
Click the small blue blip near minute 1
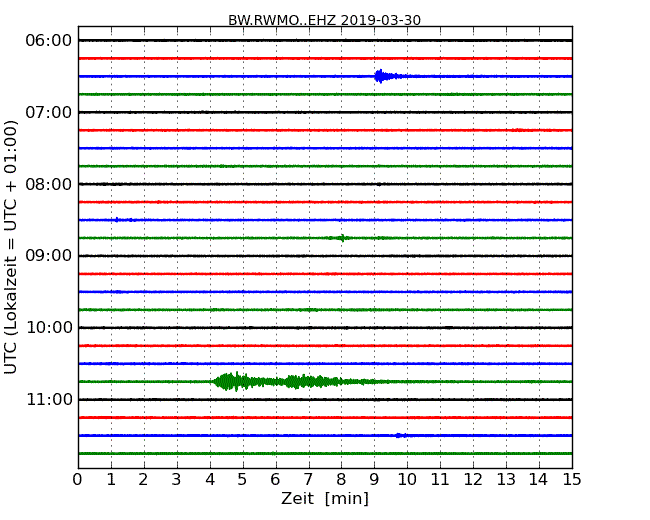coord(117,220)
